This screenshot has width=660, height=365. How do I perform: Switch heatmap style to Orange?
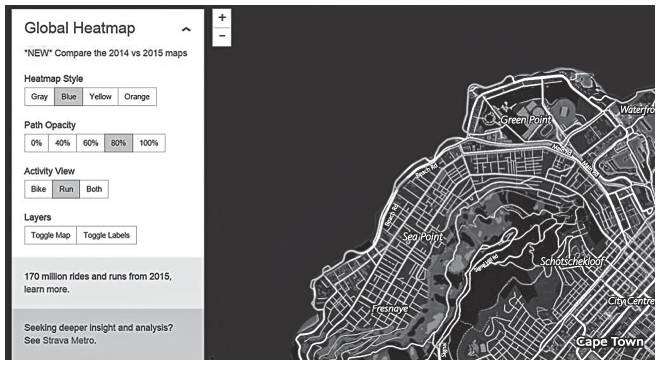(x=137, y=96)
